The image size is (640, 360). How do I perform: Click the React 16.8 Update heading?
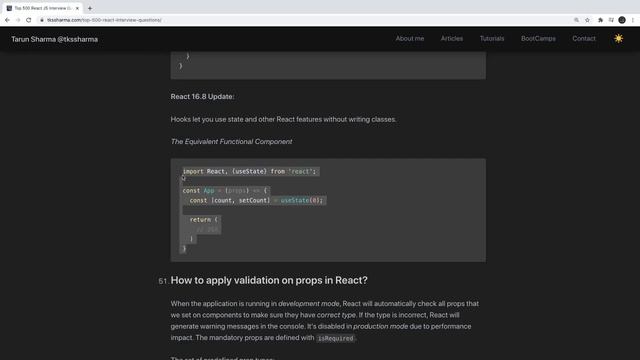pos(202,97)
